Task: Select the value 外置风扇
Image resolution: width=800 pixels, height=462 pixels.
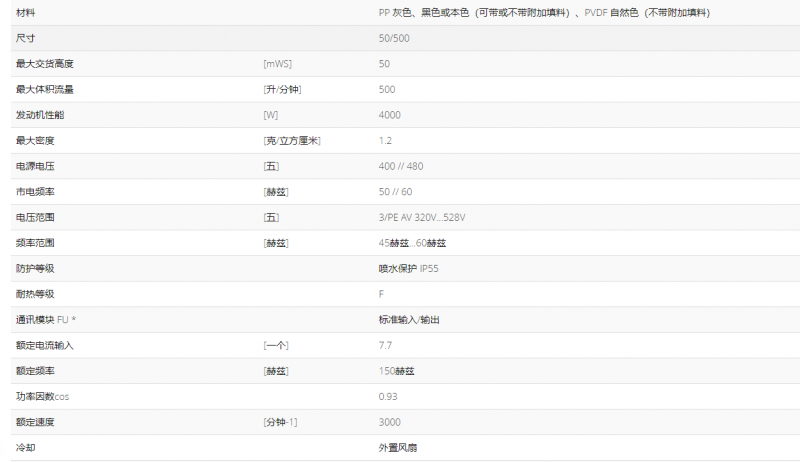Action: 398,447
